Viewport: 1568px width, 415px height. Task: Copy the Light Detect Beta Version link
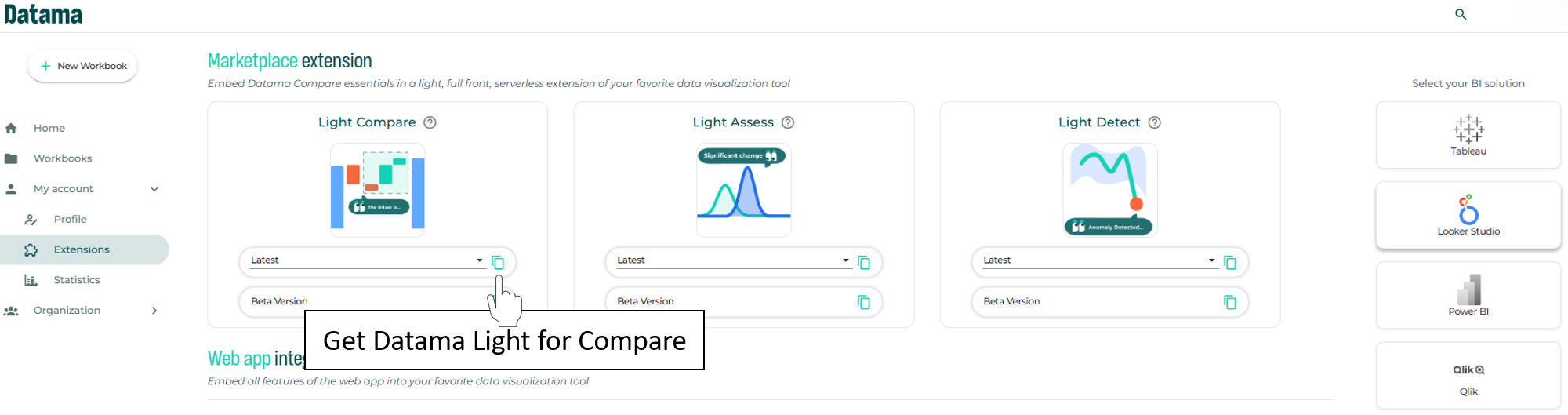coord(1230,302)
